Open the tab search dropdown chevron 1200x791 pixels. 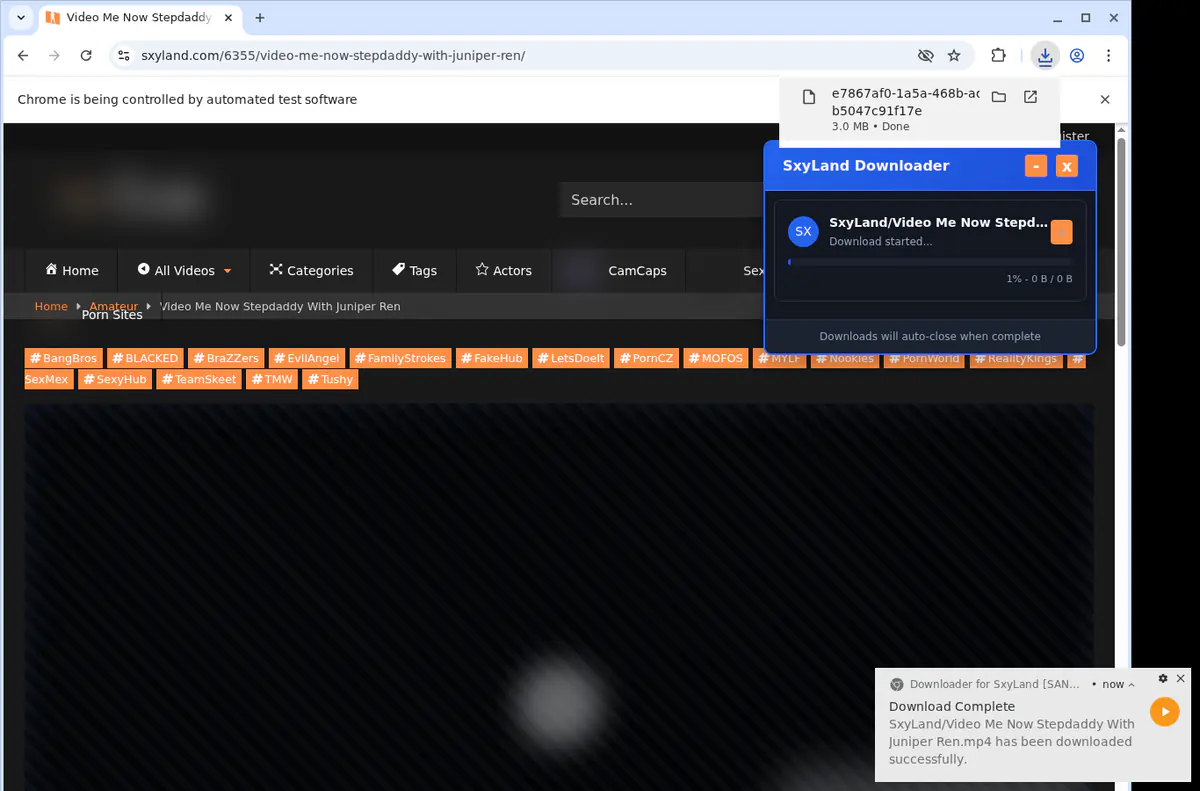click(x=21, y=18)
